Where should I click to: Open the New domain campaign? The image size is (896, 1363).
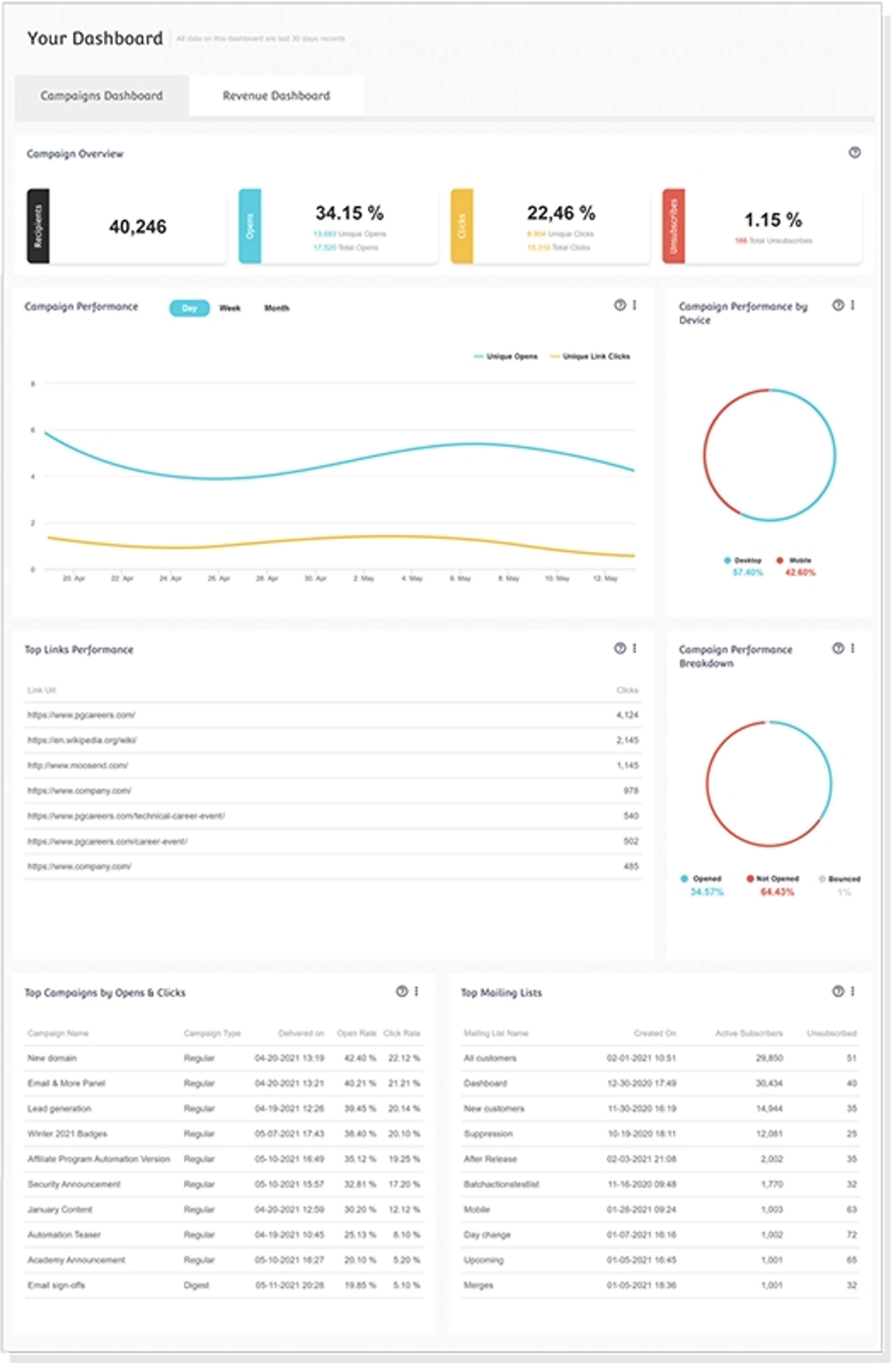[x=52, y=1058]
